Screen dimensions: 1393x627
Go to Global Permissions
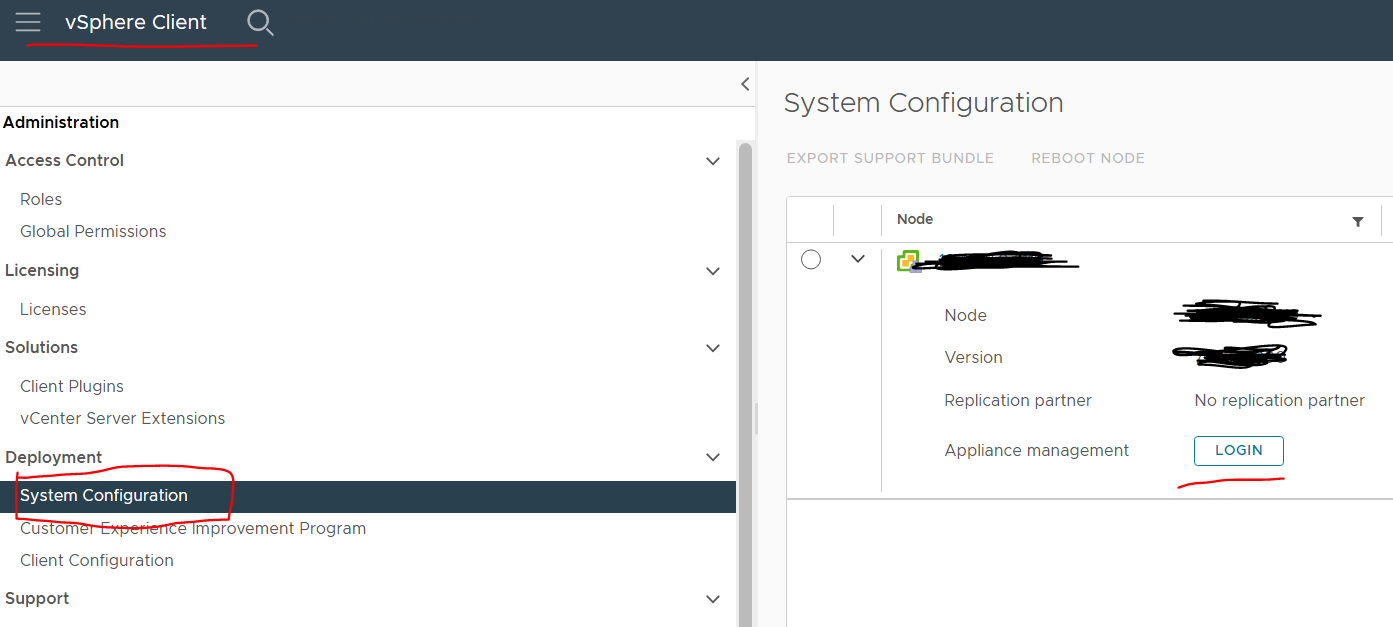click(x=93, y=231)
